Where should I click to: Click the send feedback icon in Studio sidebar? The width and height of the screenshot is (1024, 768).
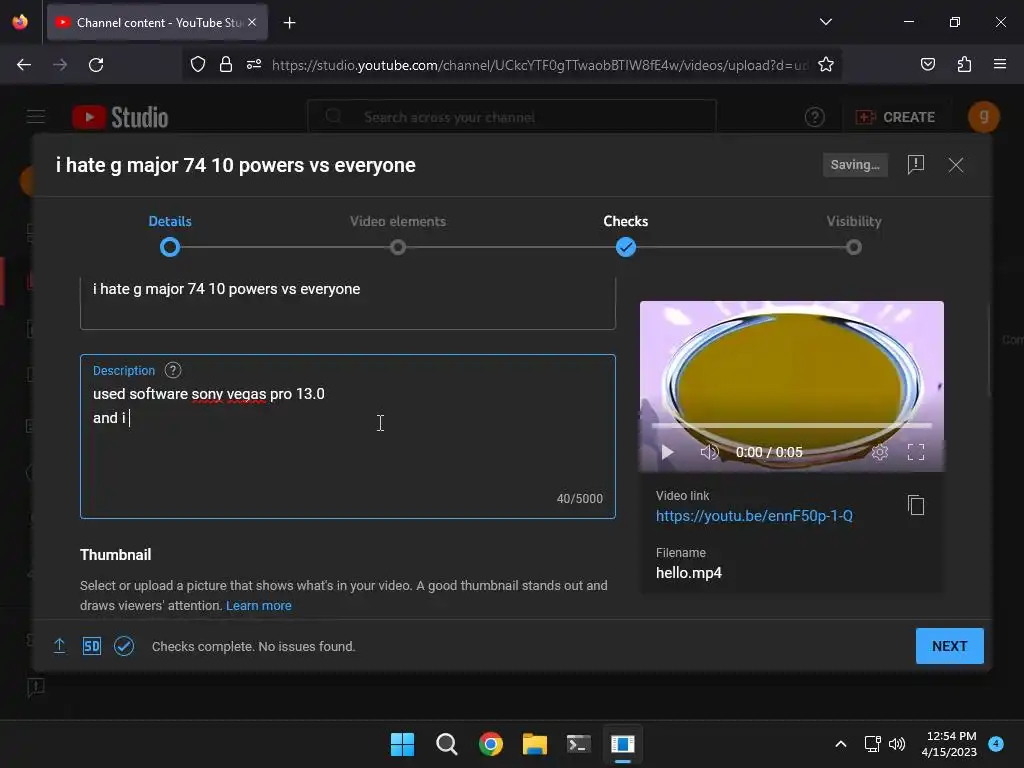coord(36,687)
